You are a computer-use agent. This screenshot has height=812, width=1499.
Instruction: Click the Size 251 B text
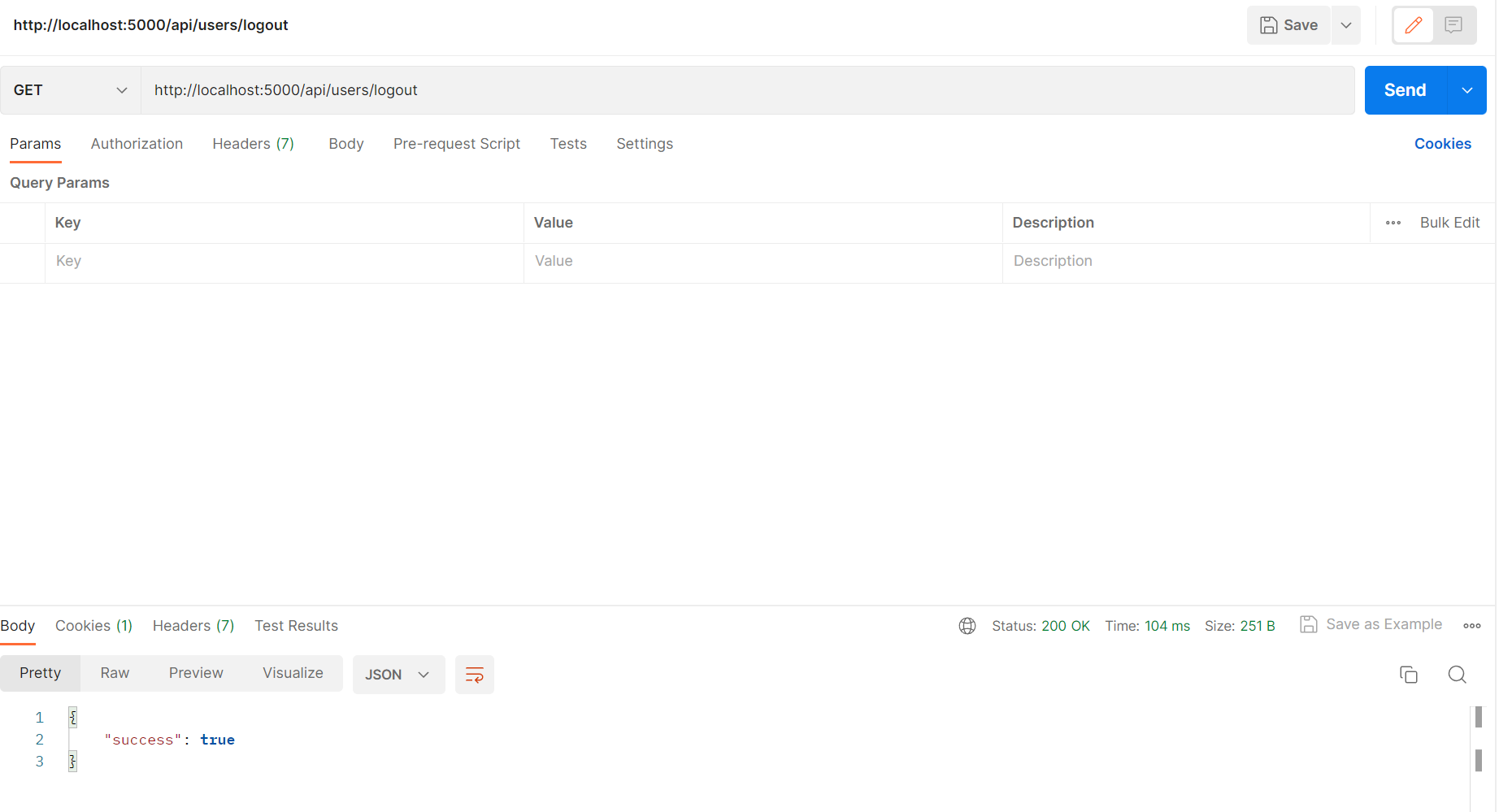point(1240,626)
